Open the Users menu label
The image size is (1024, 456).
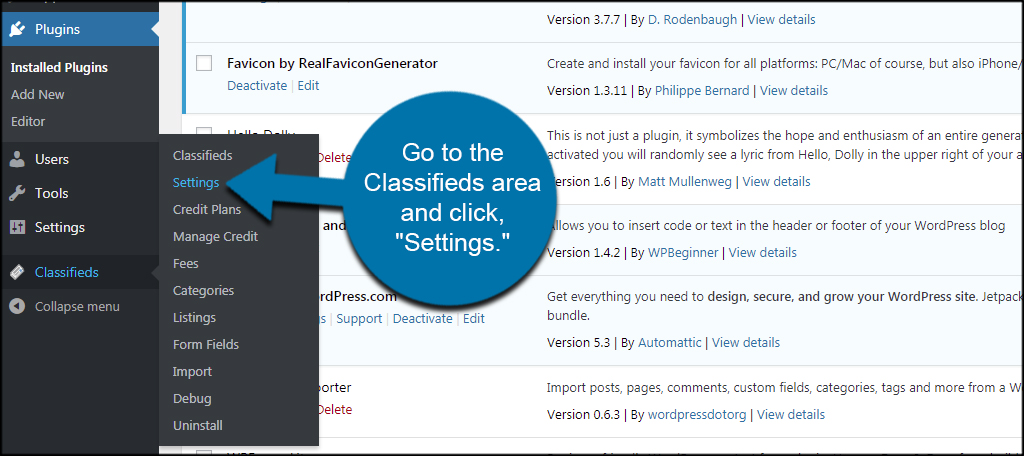[x=52, y=159]
